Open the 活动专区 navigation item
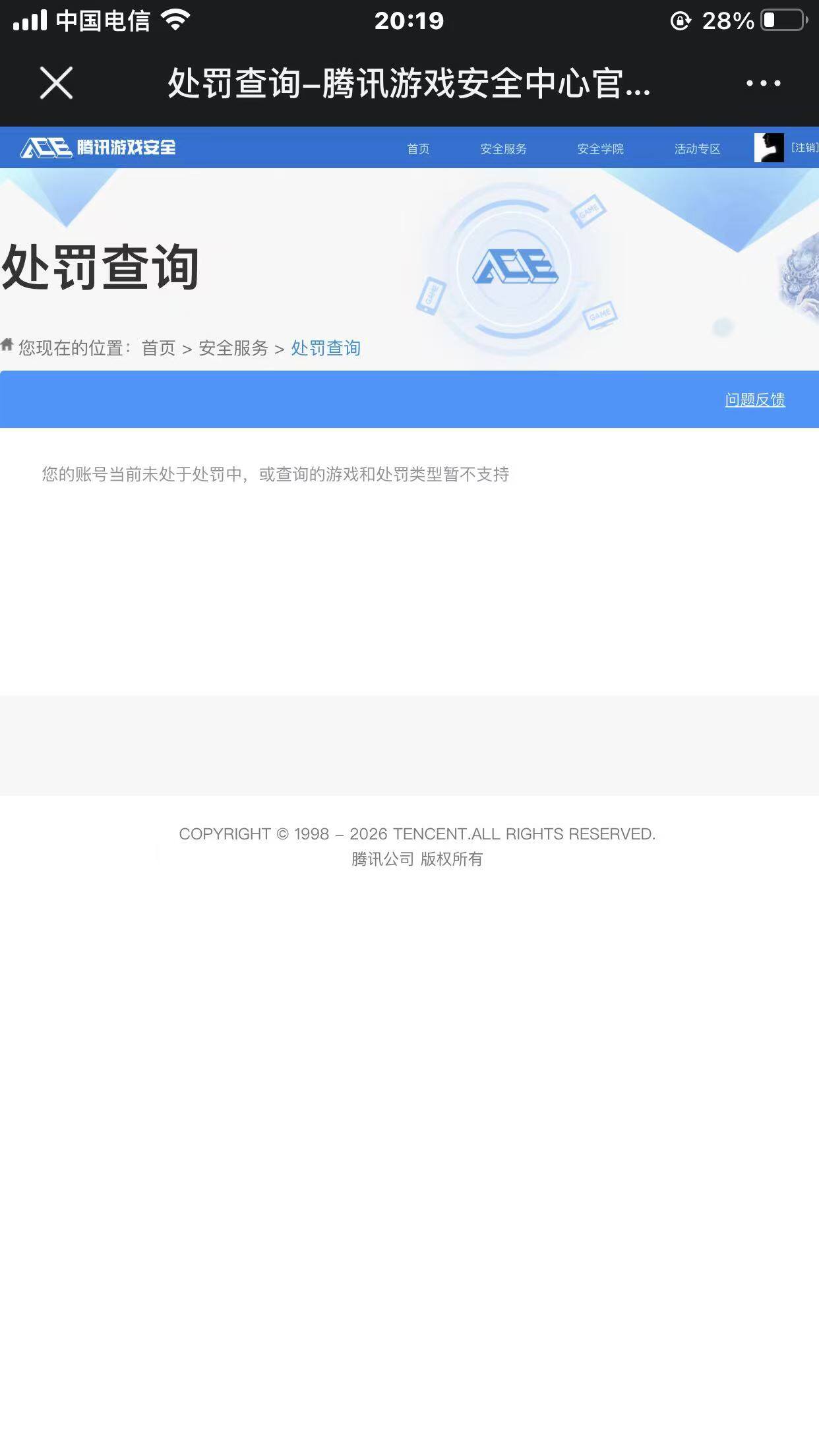The width and height of the screenshot is (819, 1456). 697,148
